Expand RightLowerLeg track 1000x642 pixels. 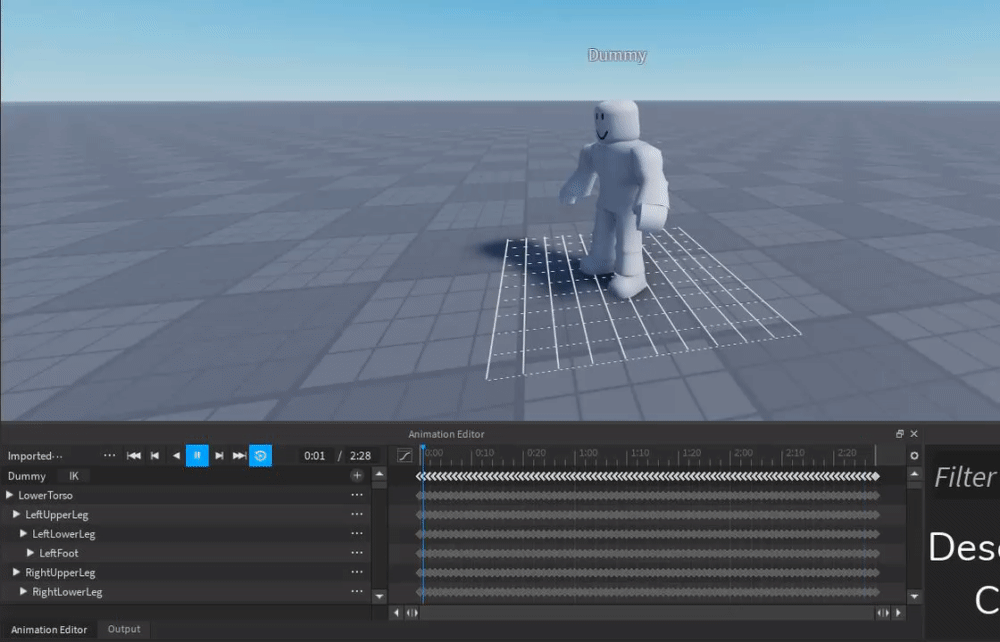24,591
